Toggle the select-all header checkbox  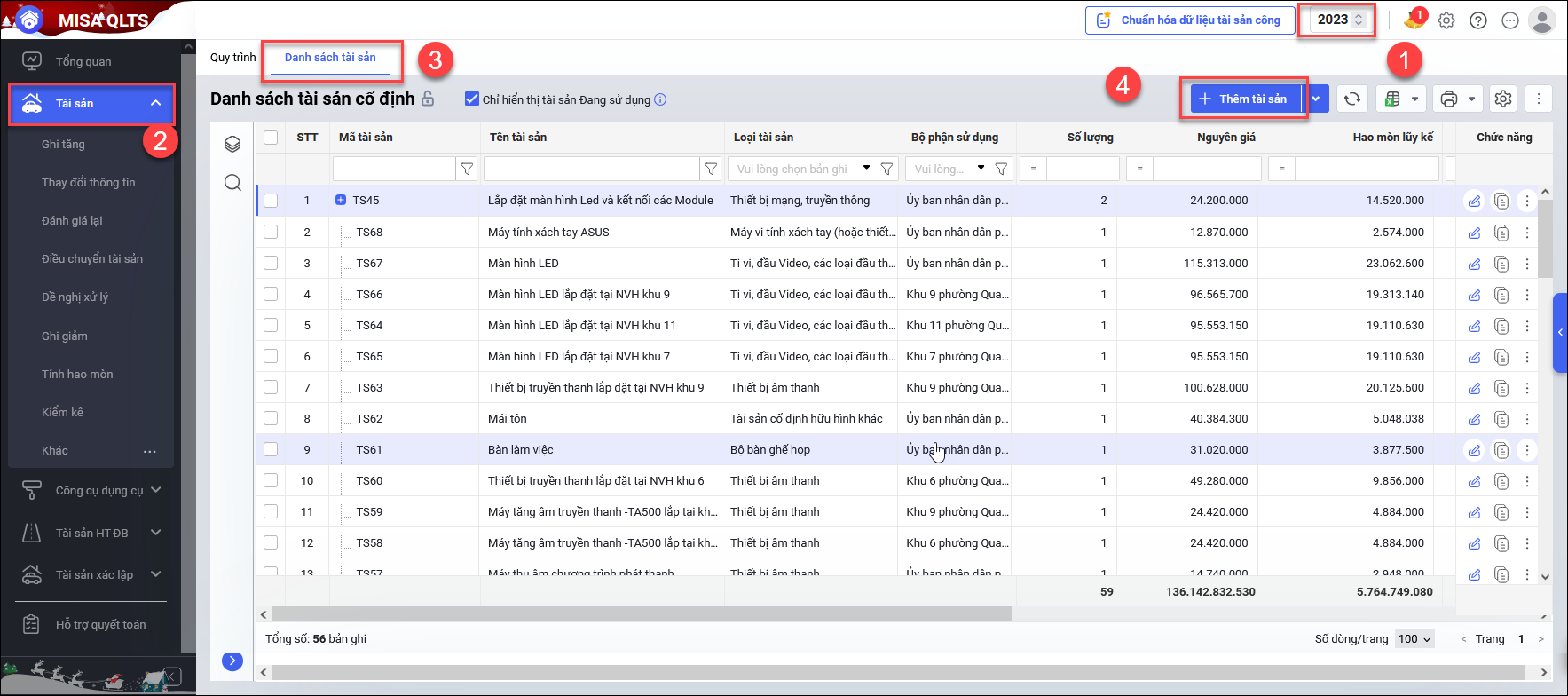(271, 138)
